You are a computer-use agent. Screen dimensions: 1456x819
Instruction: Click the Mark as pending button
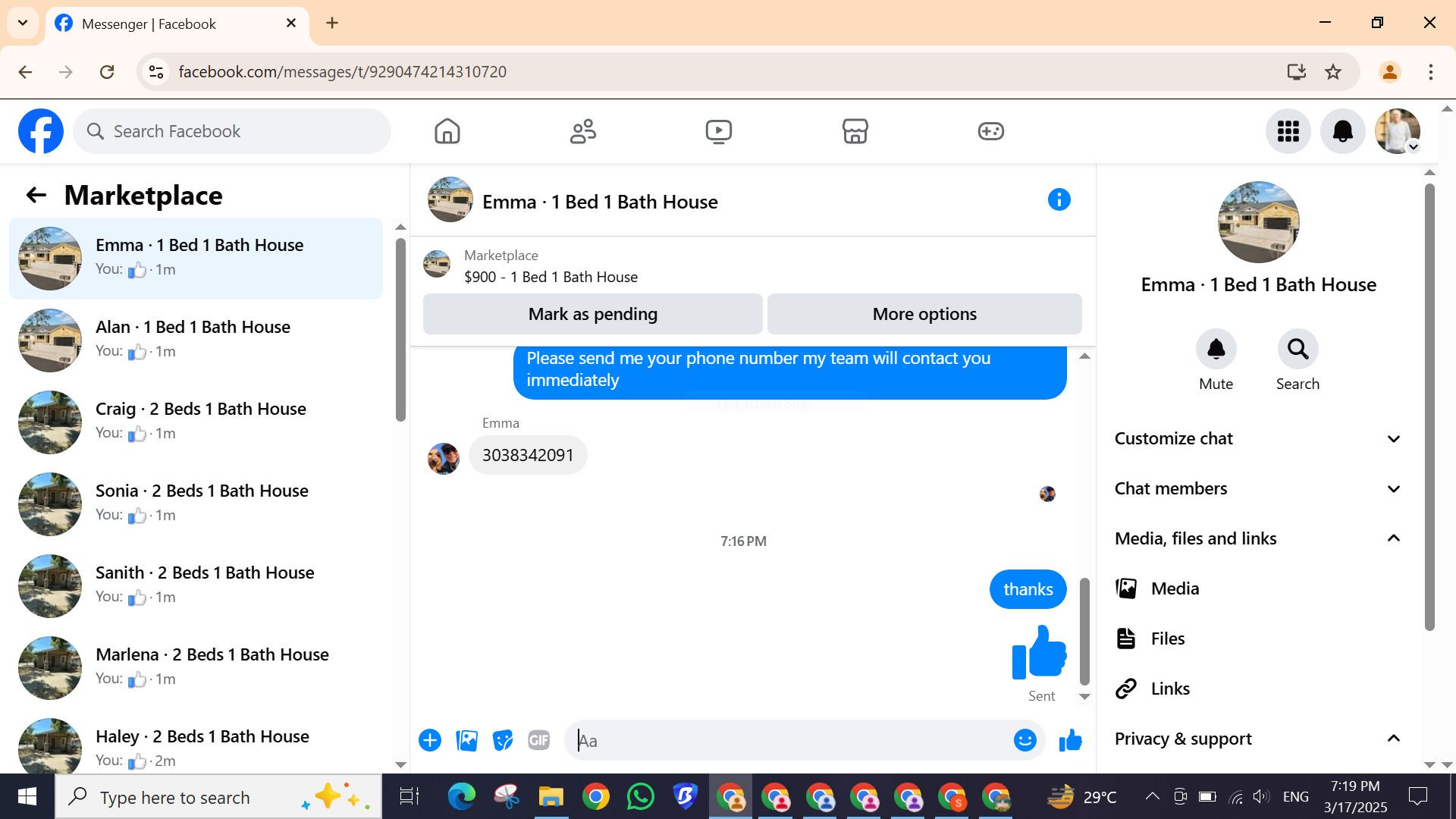tap(593, 314)
